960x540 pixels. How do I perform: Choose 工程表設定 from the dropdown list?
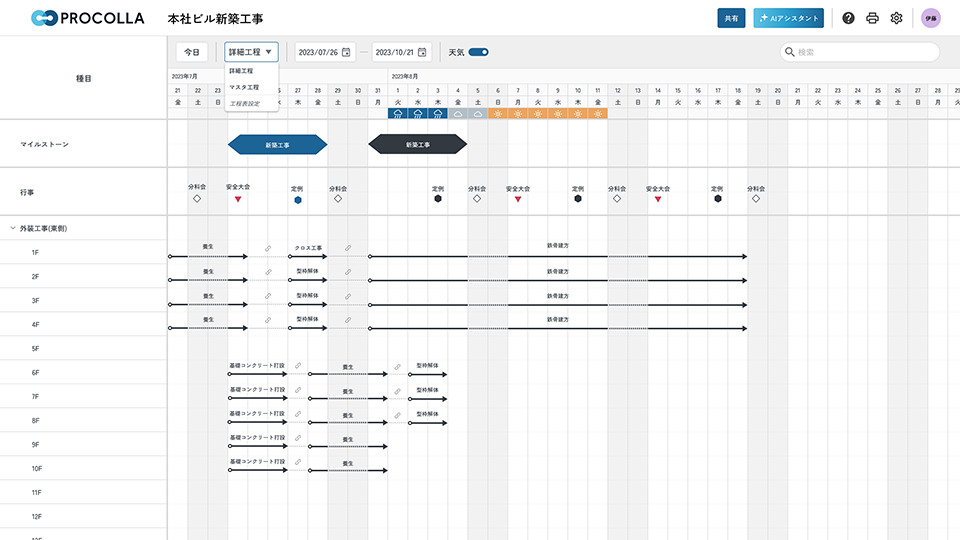coord(244,103)
